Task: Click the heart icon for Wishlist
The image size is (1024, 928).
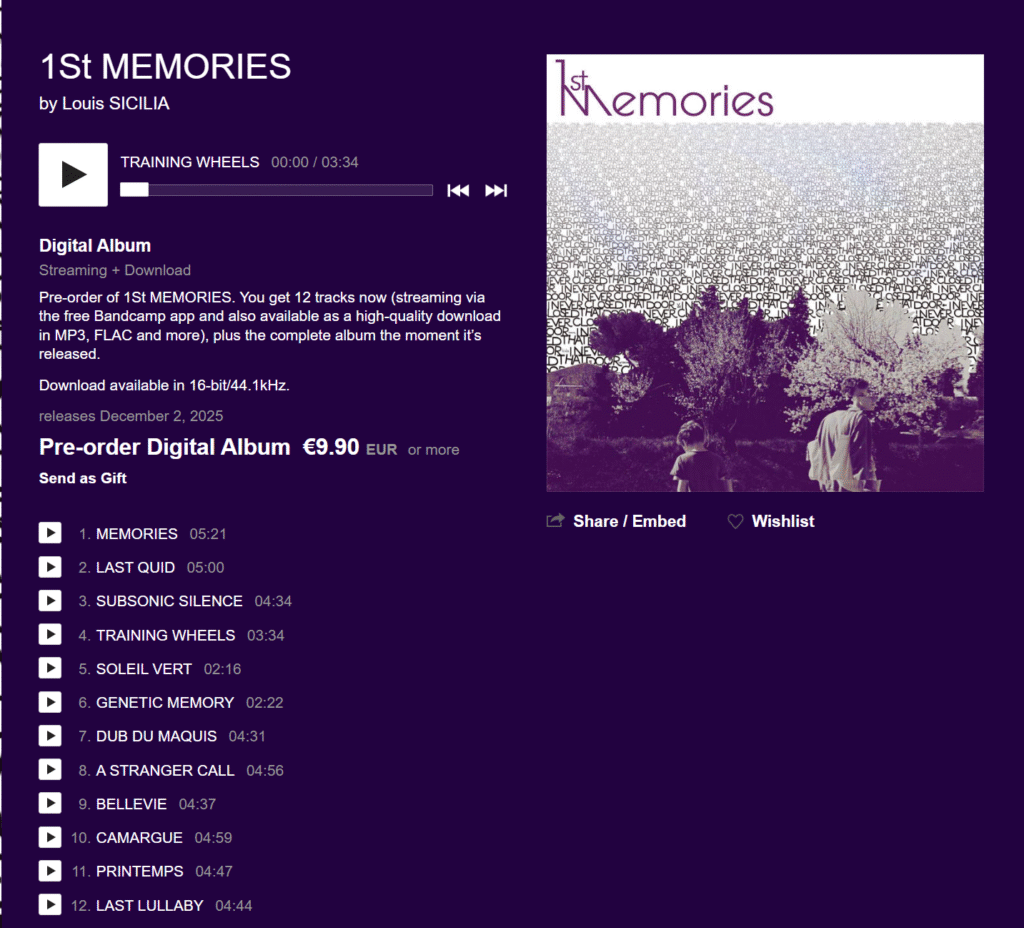Action: [x=735, y=521]
